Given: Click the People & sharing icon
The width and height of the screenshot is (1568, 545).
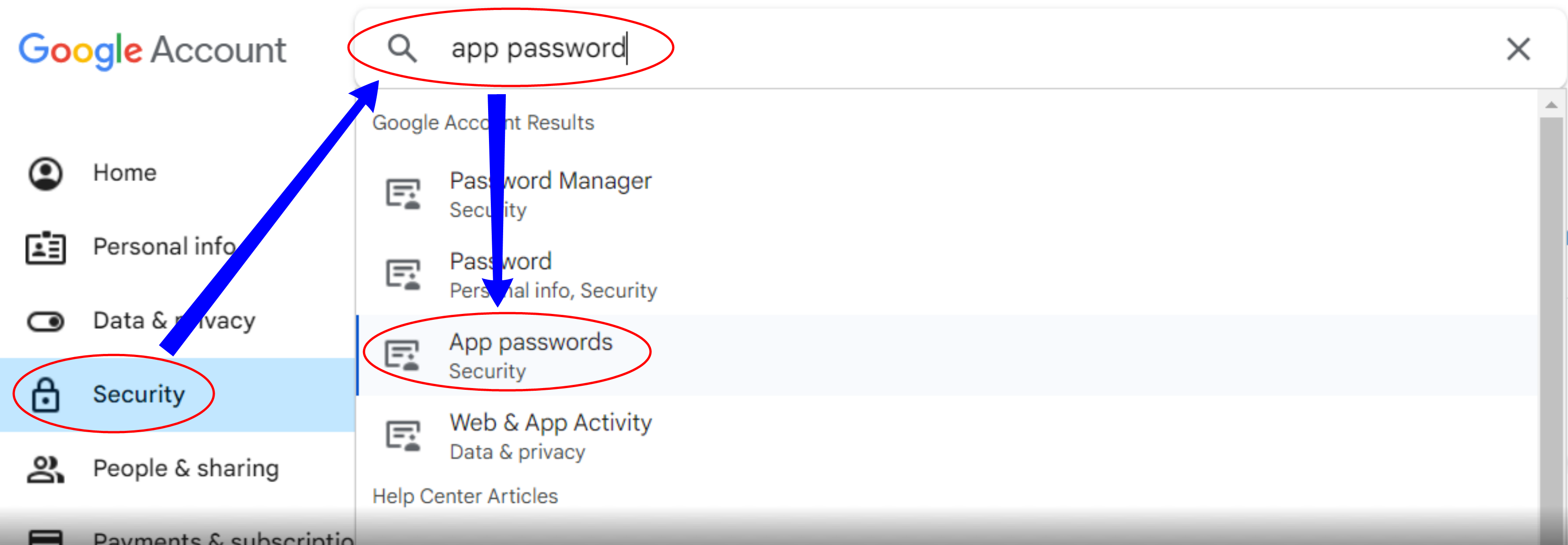Looking at the screenshot, I should [x=45, y=469].
